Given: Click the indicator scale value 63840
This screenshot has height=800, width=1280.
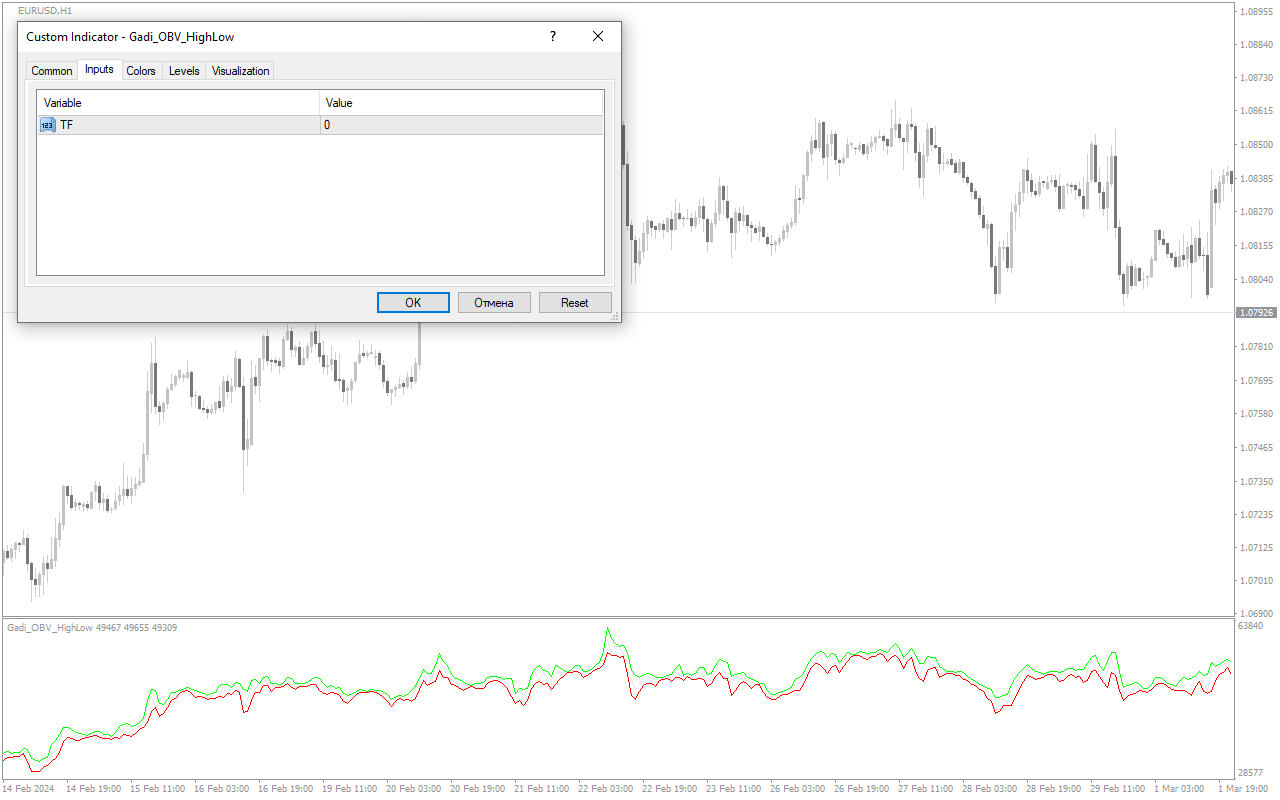Looking at the screenshot, I should click(x=1251, y=626).
